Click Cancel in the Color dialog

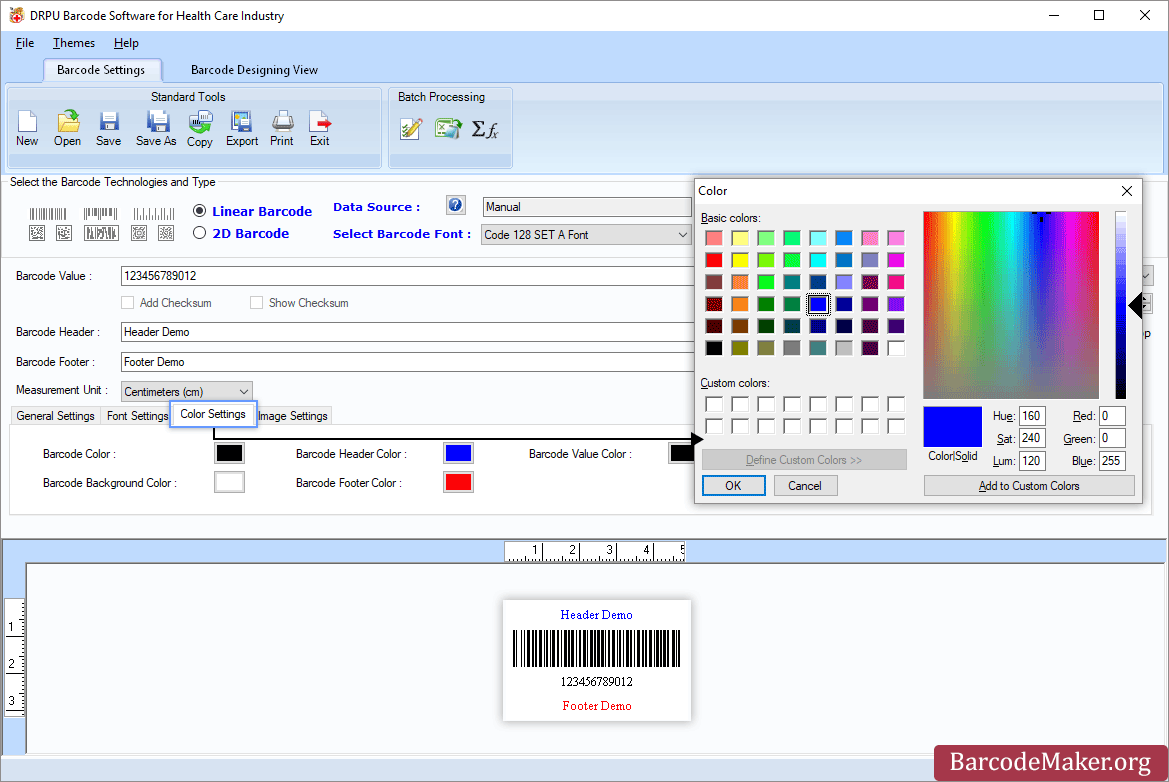point(805,485)
